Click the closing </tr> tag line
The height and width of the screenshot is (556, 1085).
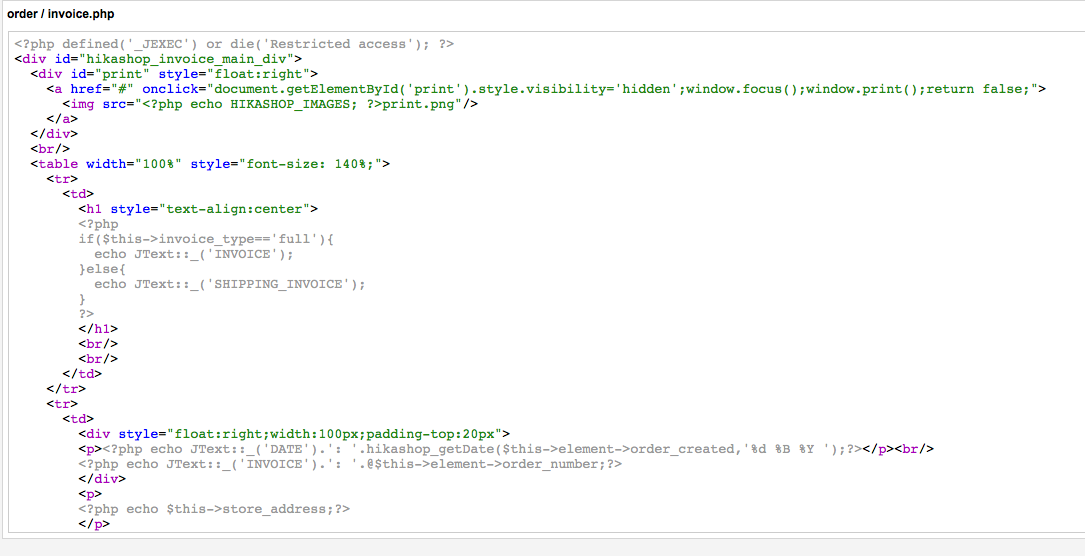click(66, 389)
